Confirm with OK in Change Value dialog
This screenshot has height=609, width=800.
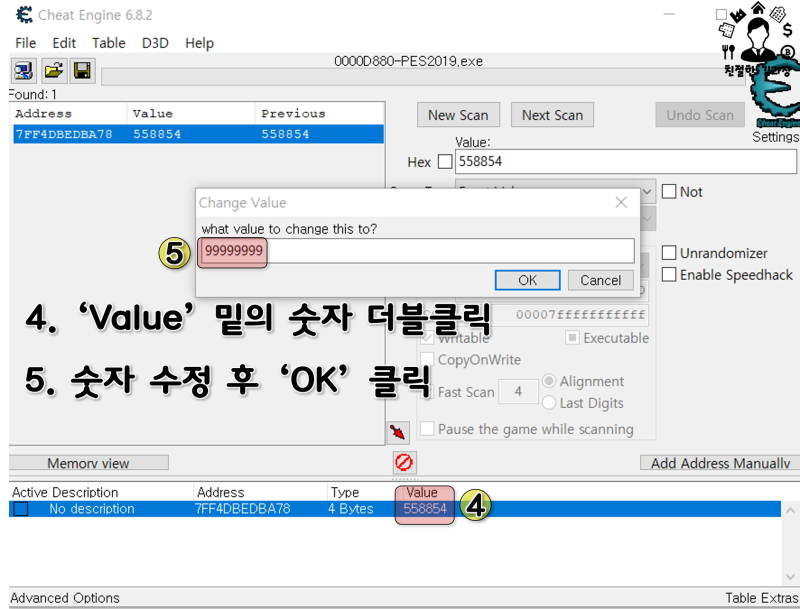tap(528, 280)
